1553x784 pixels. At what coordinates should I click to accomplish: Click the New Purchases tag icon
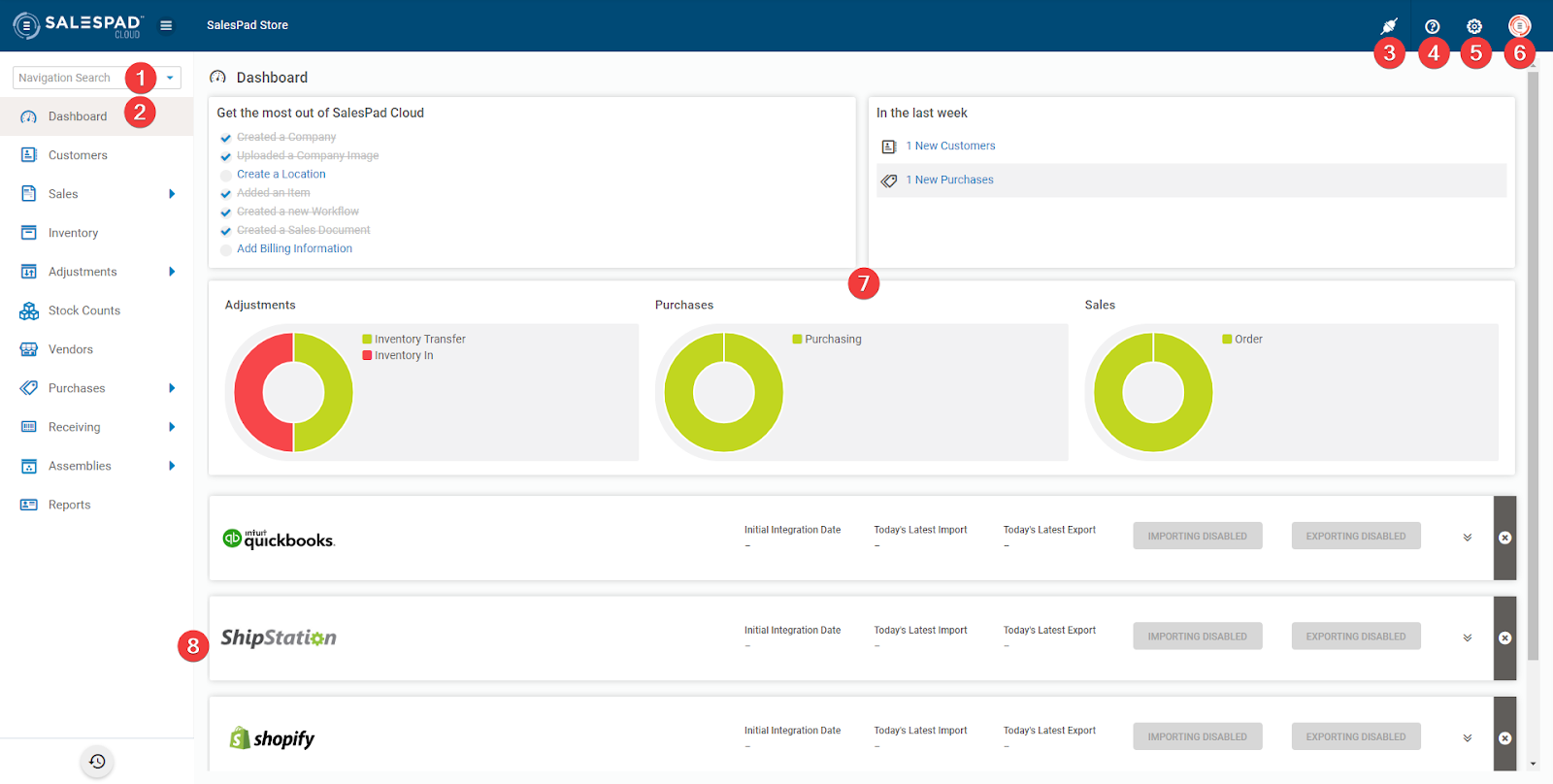pyautogui.click(x=888, y=180)
